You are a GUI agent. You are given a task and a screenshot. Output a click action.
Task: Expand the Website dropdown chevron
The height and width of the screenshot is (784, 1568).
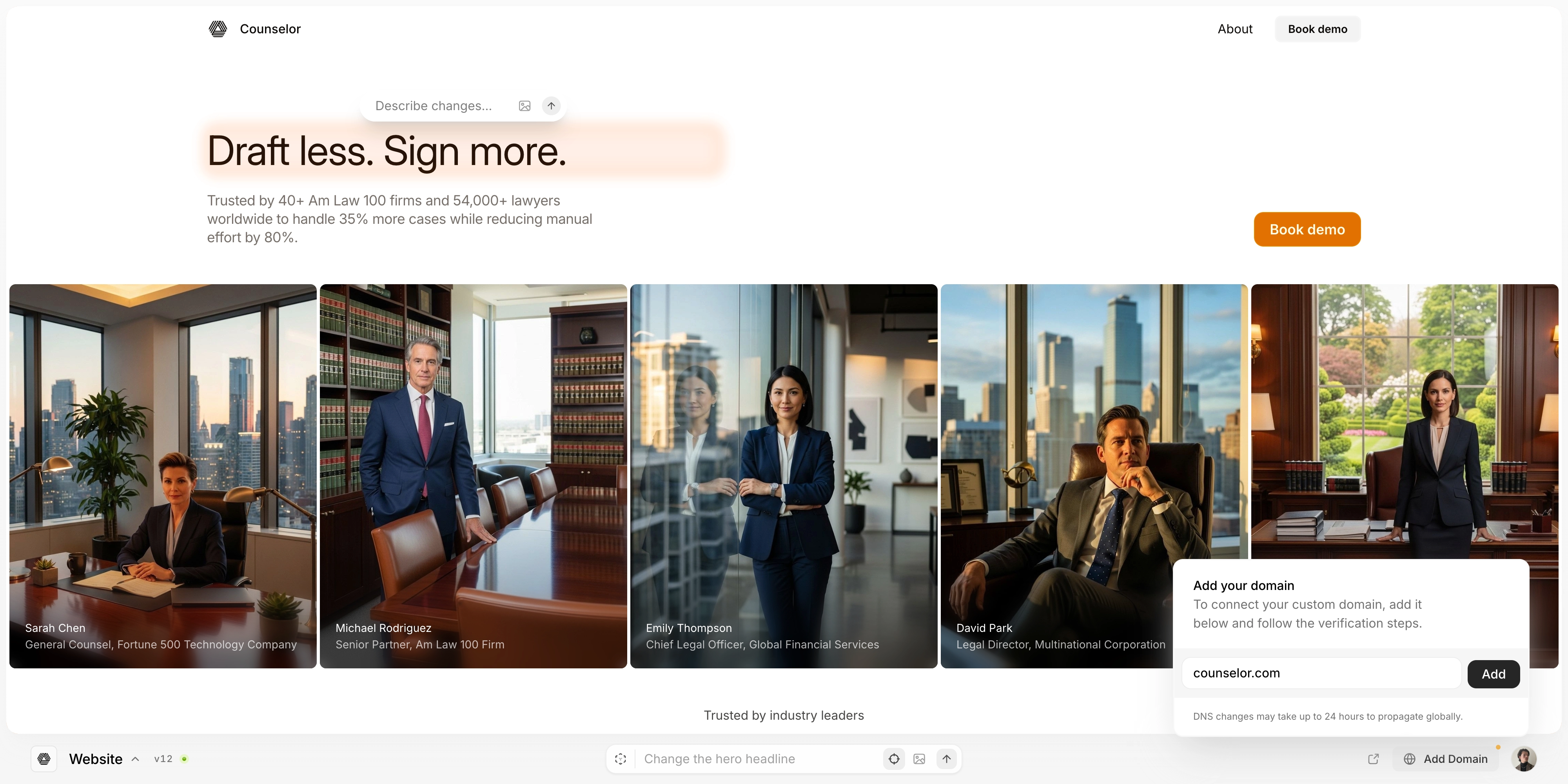coord(135,759)
